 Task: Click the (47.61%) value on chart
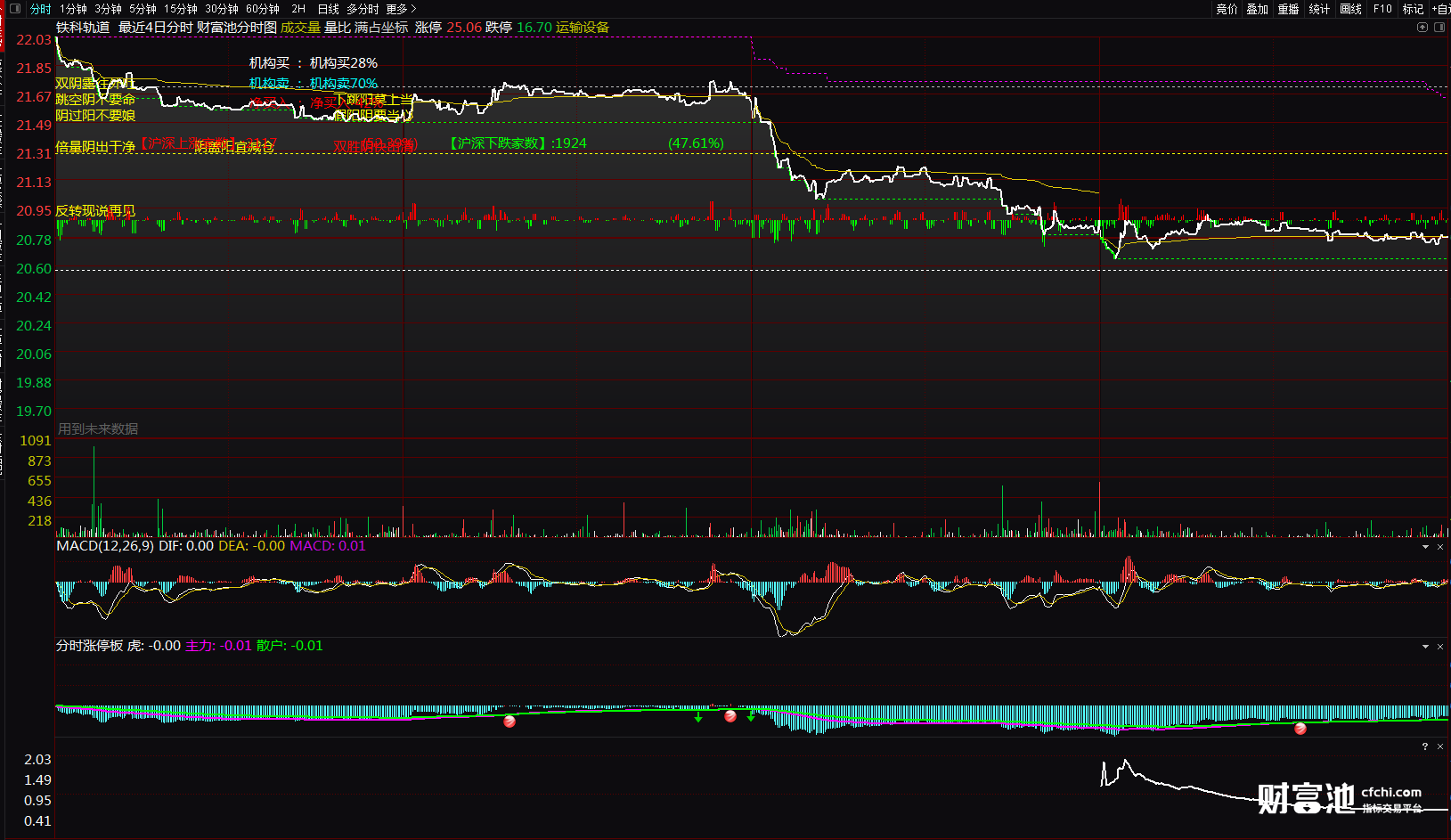tap(696, 143)
